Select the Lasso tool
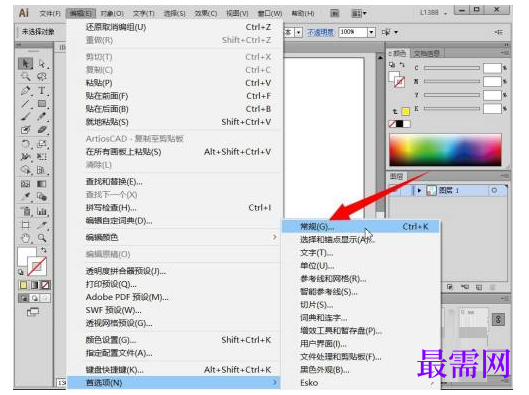 tap(42, 77)
